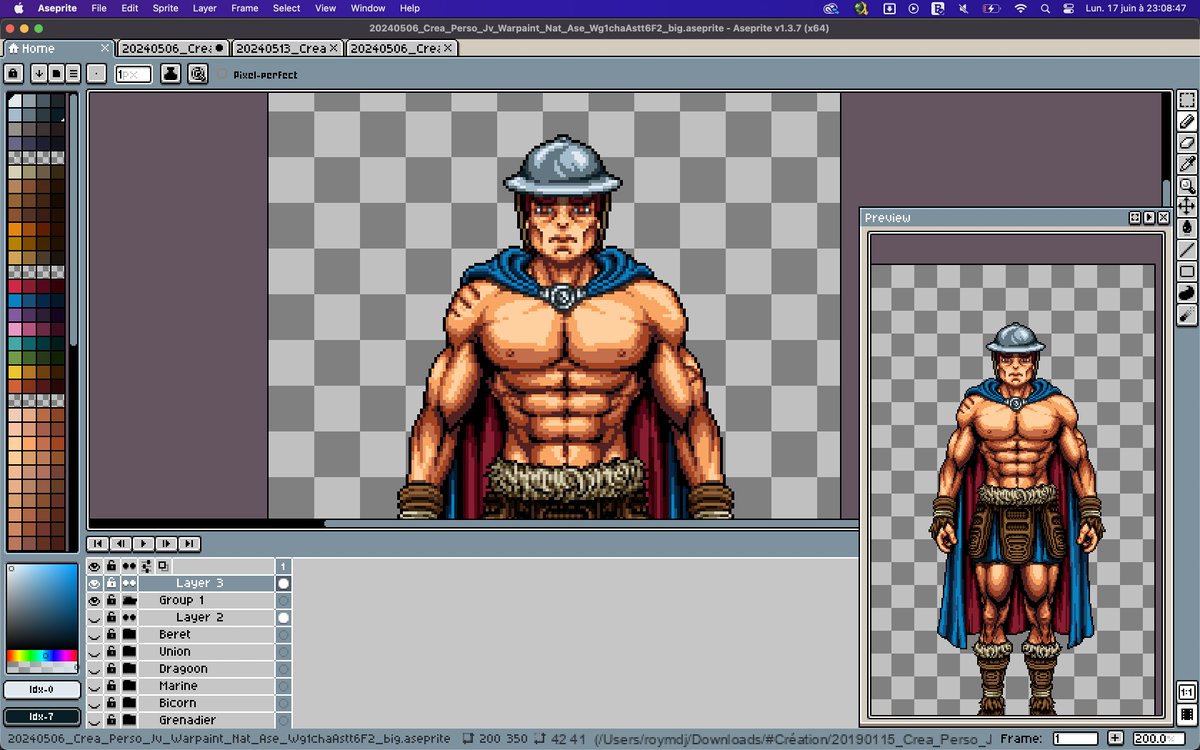1200x750 pixels.
Task: Toggle the lock on Layer 3
Action: (x=112, y=583)
